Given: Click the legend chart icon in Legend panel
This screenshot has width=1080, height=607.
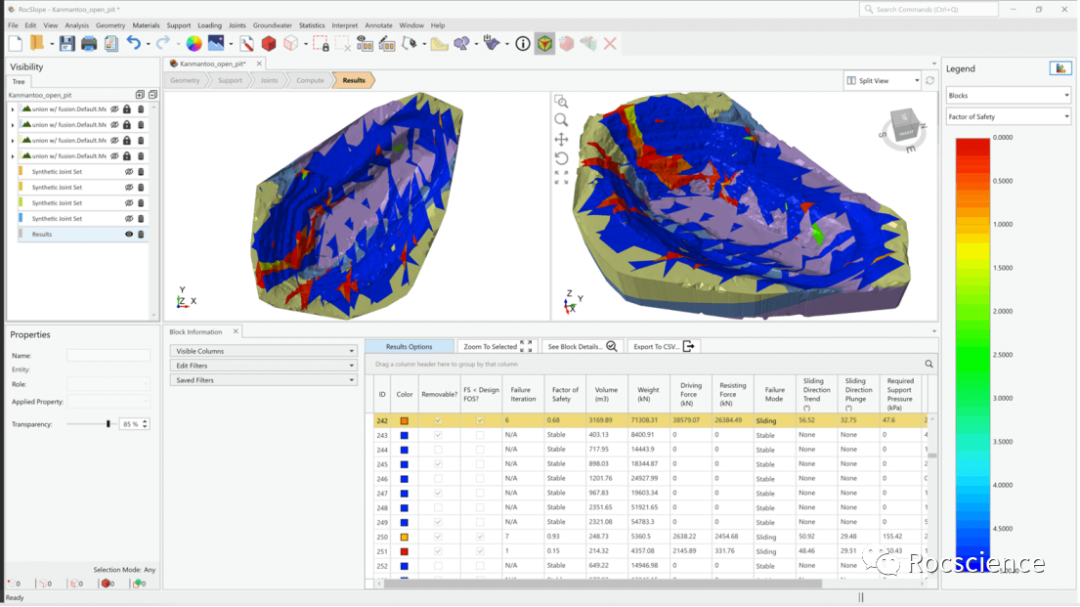Looking at the screenshot, I should pyautogui.click(x=1059, y=68).
